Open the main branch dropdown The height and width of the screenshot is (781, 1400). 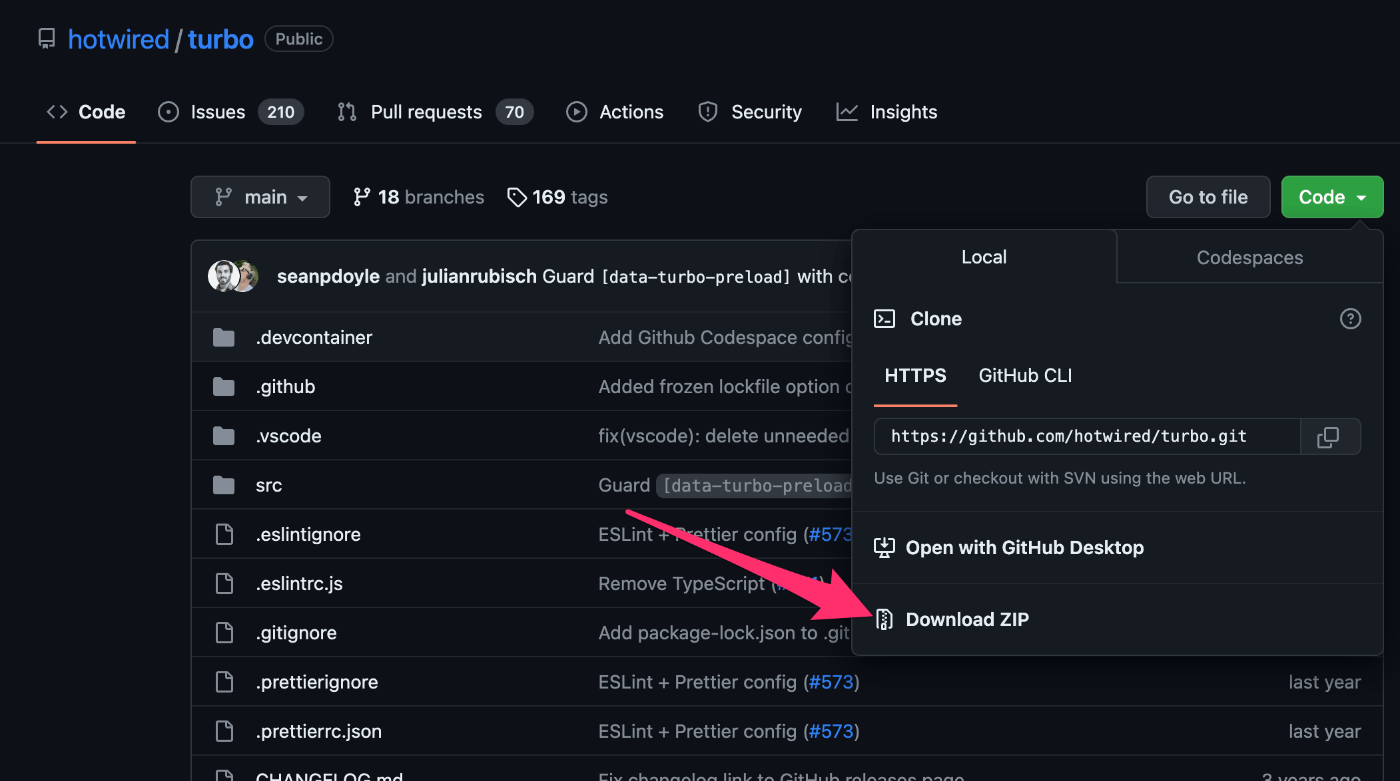[260, 197]
